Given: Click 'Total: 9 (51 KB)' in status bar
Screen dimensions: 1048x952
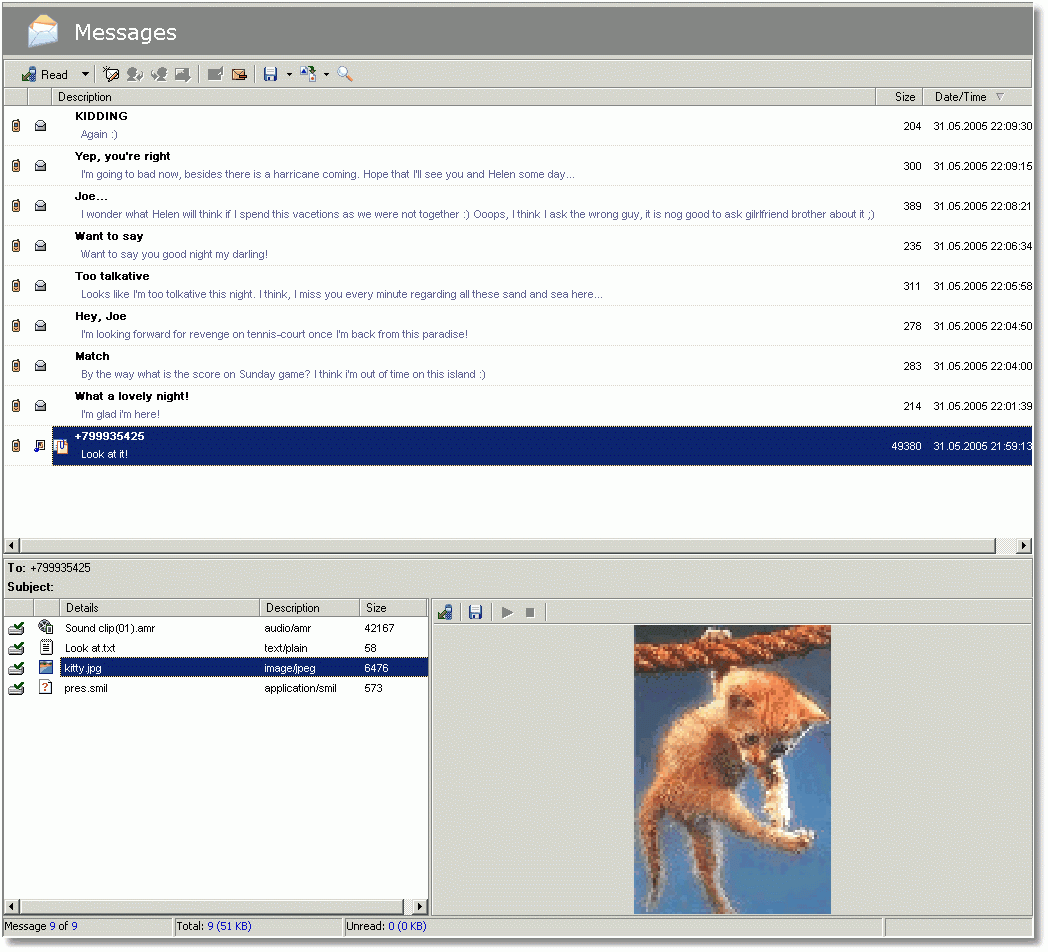Looking at the screenshot, I should 214,927.
